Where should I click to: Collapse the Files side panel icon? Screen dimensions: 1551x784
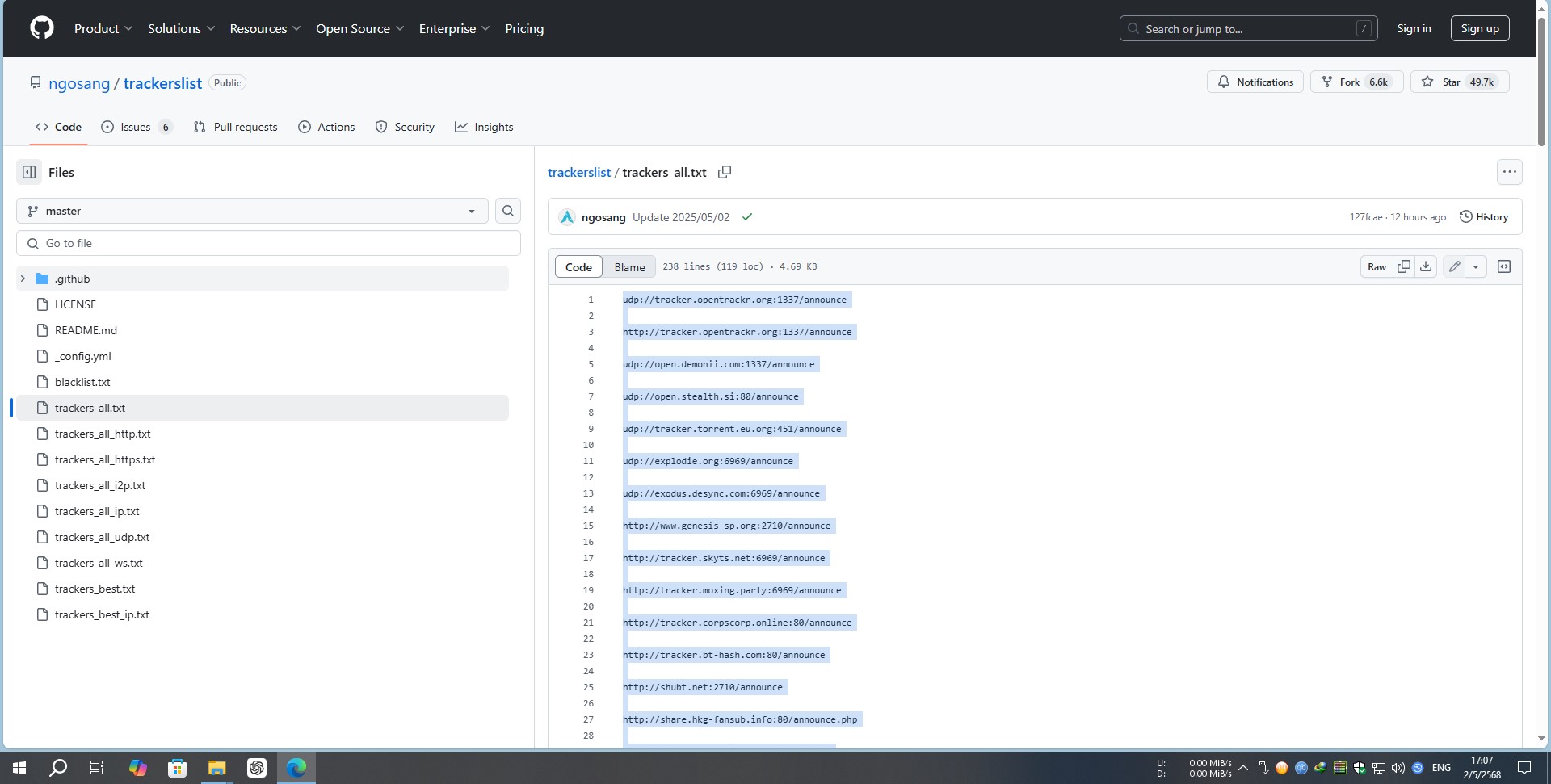tap(29, 172)
